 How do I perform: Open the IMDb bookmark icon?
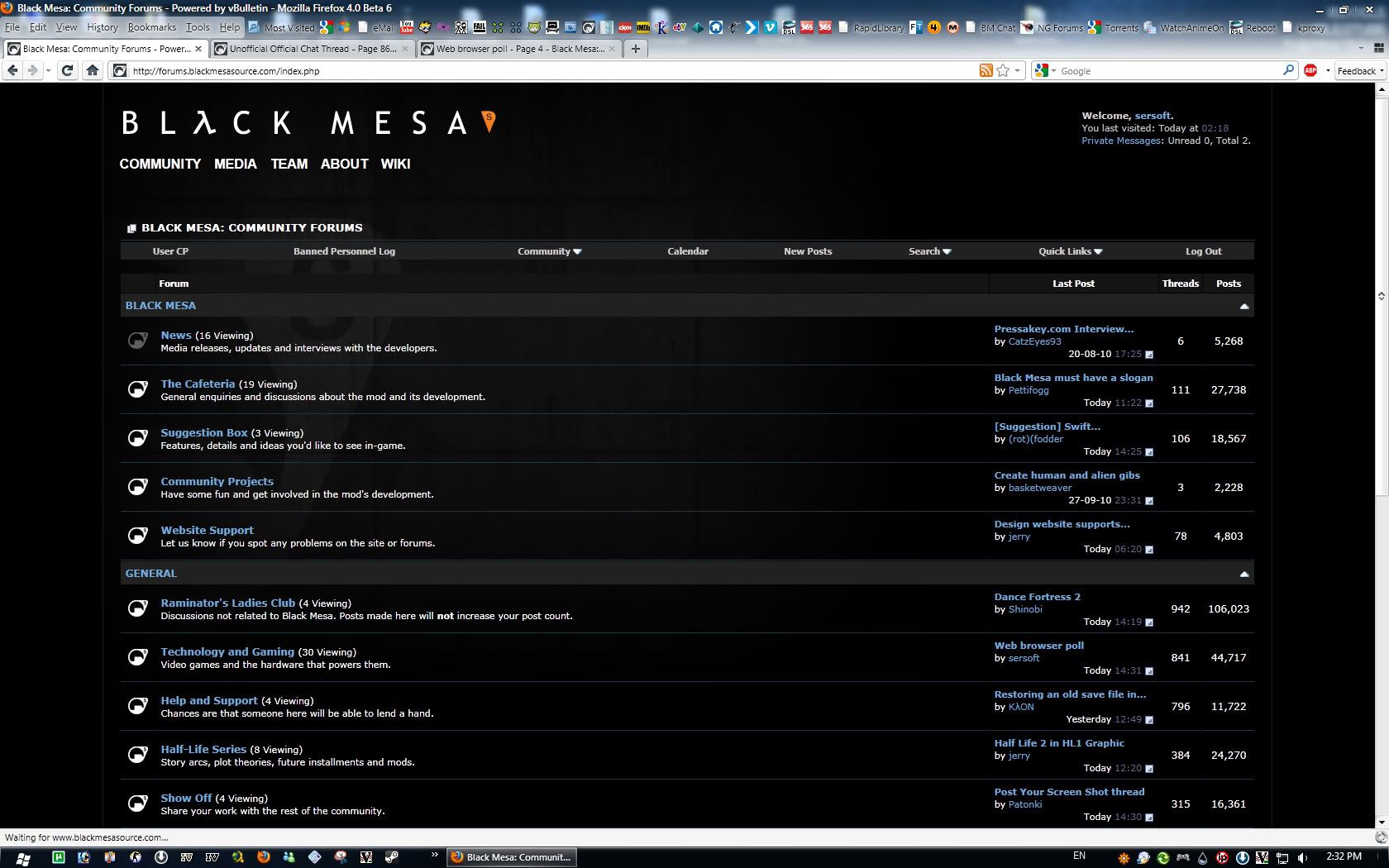(x=643, y=27)
